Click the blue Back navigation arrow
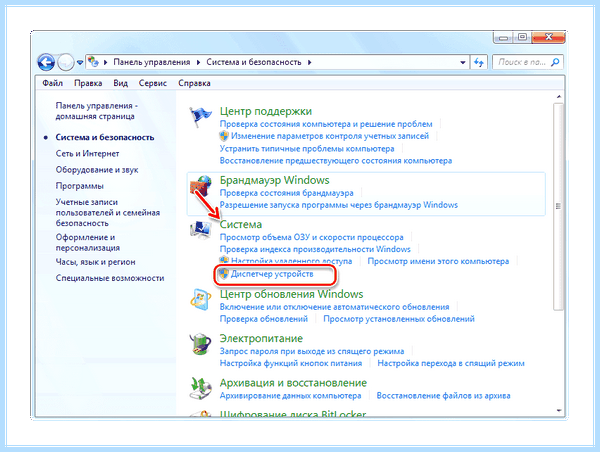The image size is (600, 452). [x=46, y=62]
